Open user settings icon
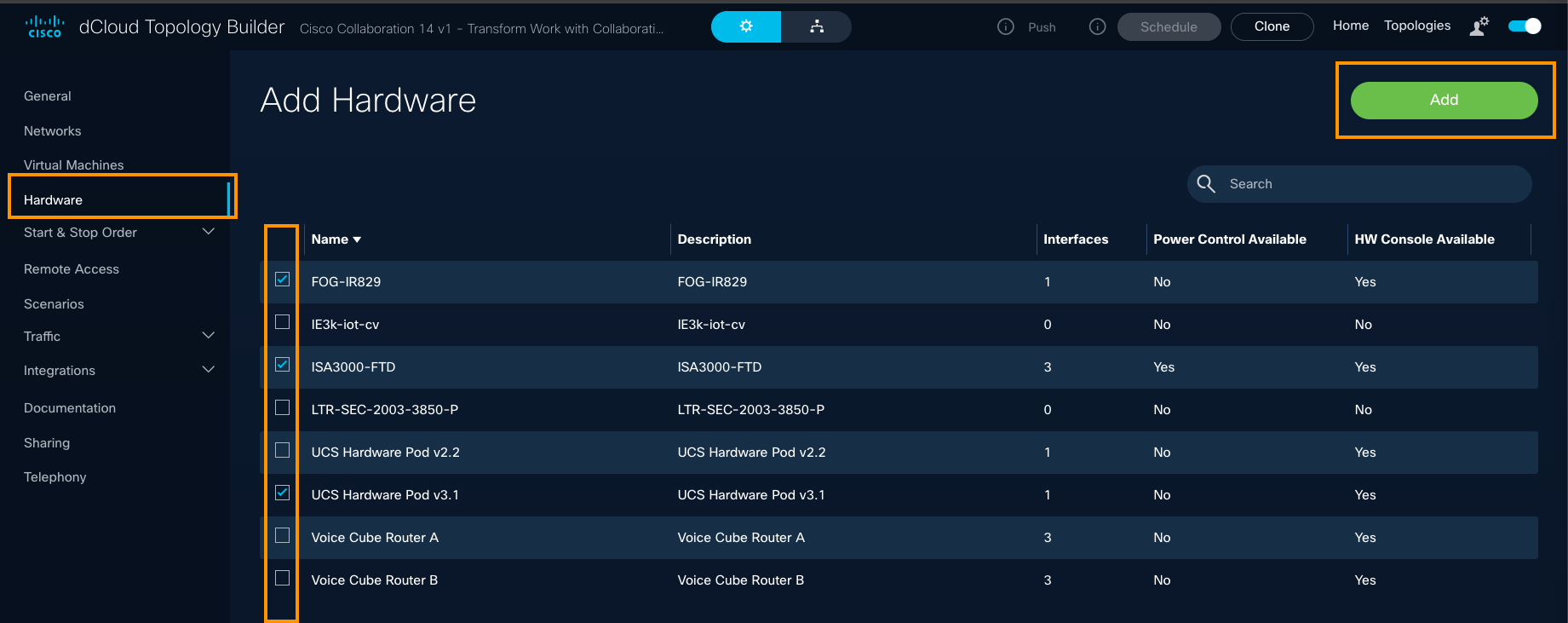 (x=1479, y=26)
